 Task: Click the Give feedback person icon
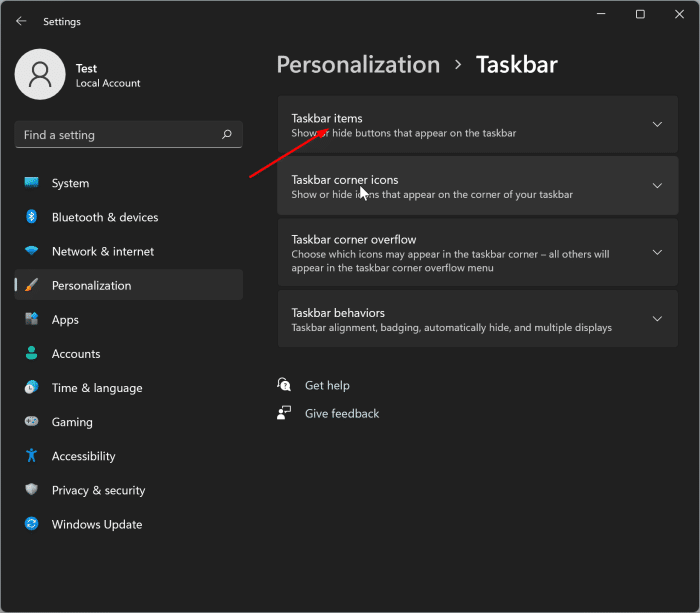(x=284, y=413)
